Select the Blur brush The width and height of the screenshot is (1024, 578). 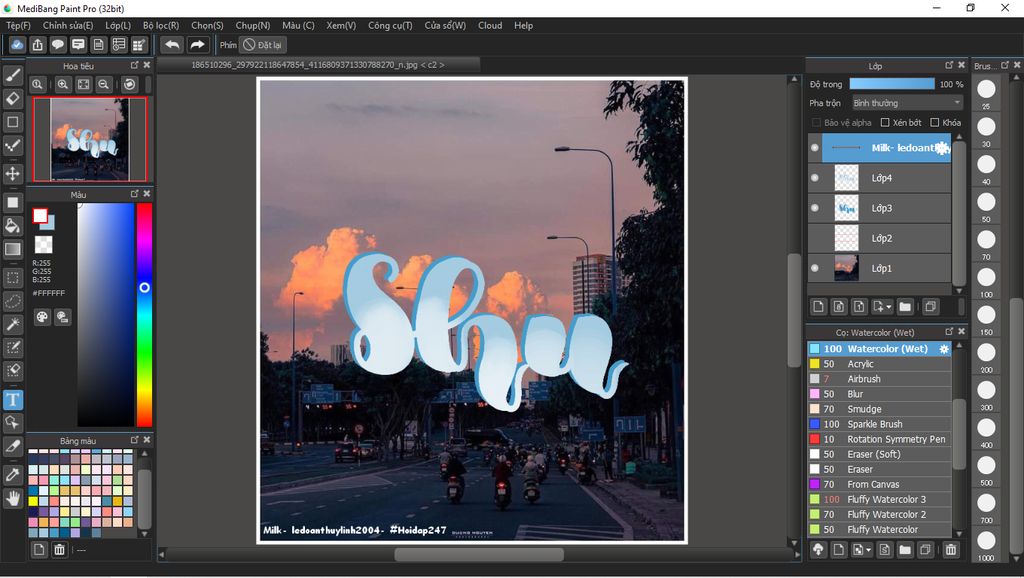click(x=879, y=394)
